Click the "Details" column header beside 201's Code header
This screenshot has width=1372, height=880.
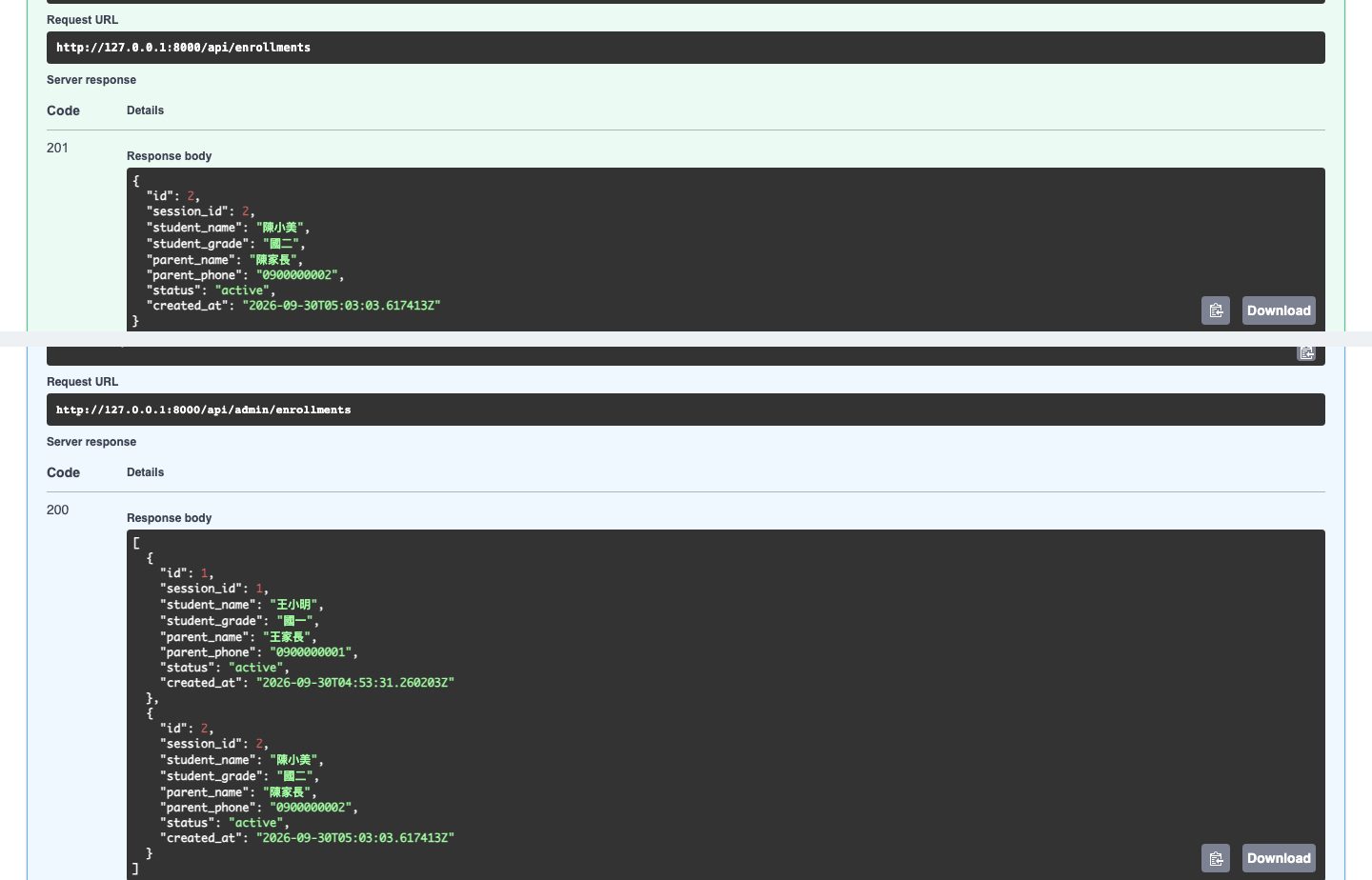pos(146,110)
